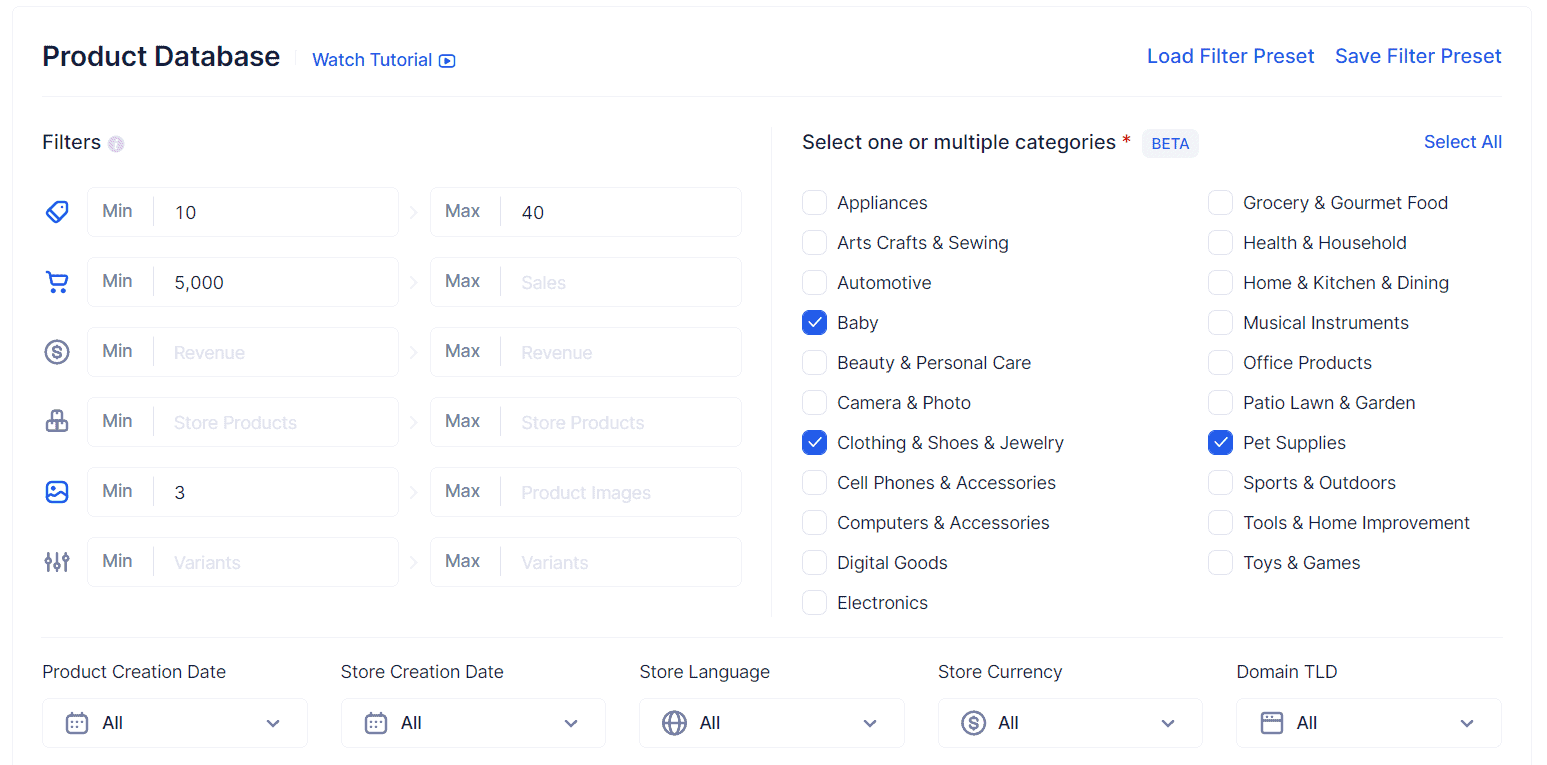Image resolution: width=1547 pixels, height=765 pixels.
Task: Click the product images picture icon
Action: [x=57, y=491]
